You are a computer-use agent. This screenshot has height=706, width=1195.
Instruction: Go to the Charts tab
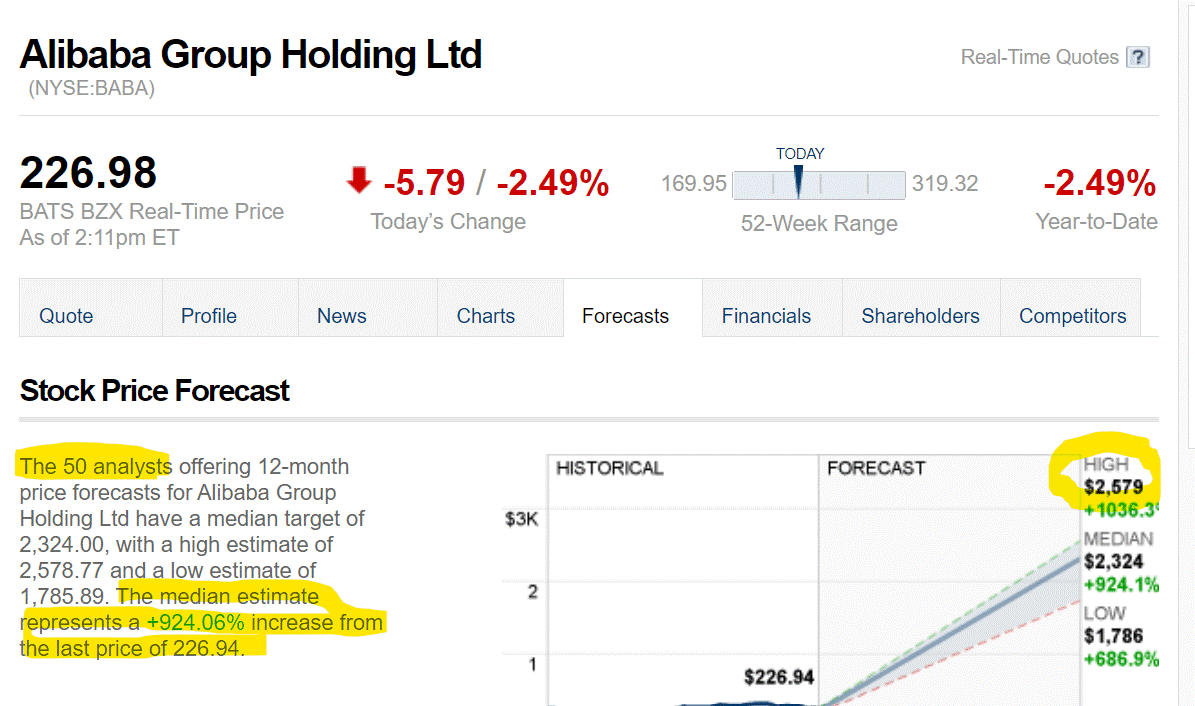pyautogui.click(x=486, y=316)
